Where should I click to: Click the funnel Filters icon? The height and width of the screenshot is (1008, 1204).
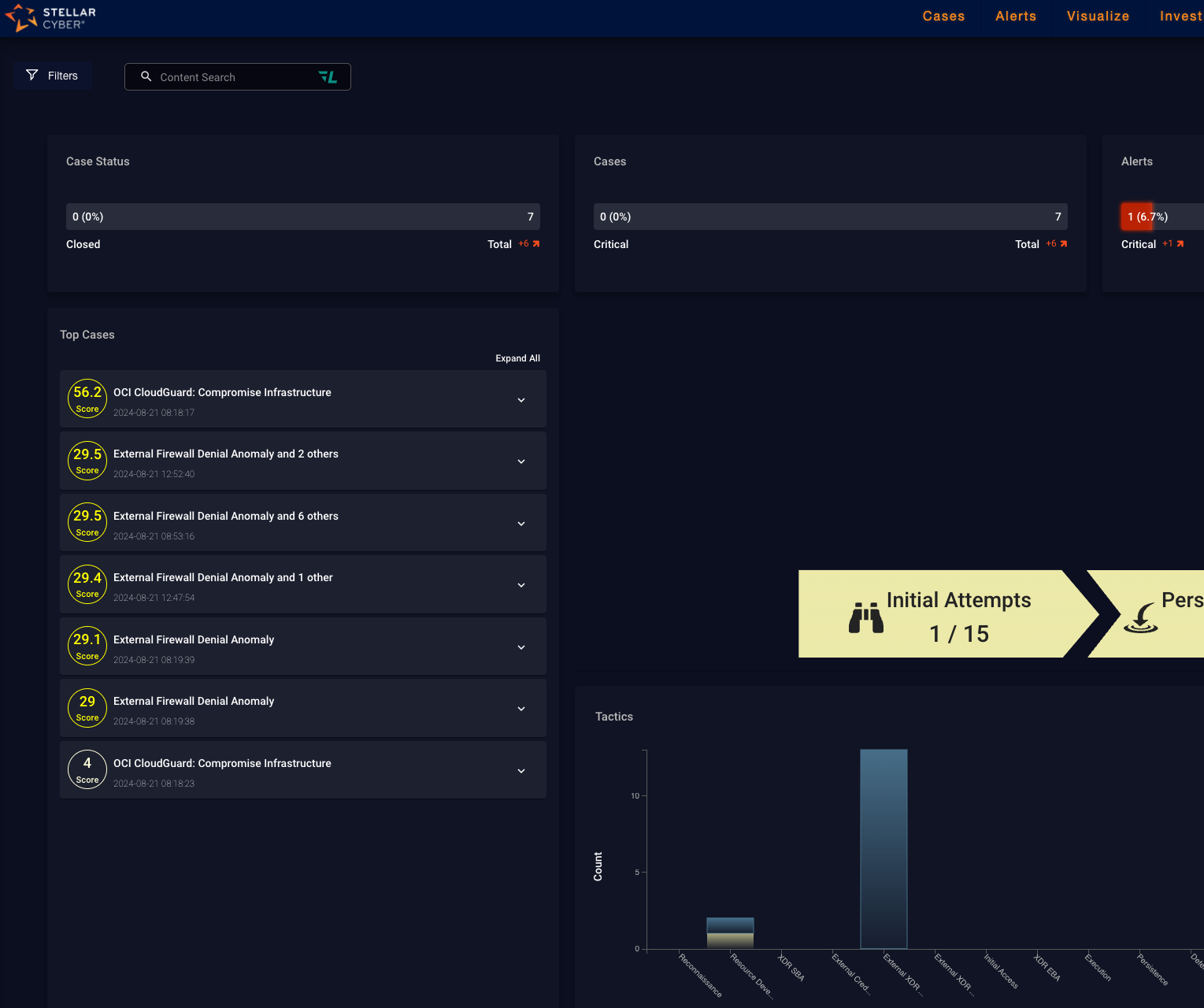[x=32, y=75]
